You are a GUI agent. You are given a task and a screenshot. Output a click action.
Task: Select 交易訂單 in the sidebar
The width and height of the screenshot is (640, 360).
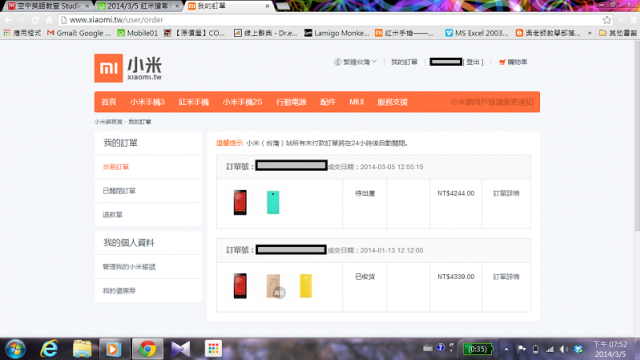[x=116, y=167]
